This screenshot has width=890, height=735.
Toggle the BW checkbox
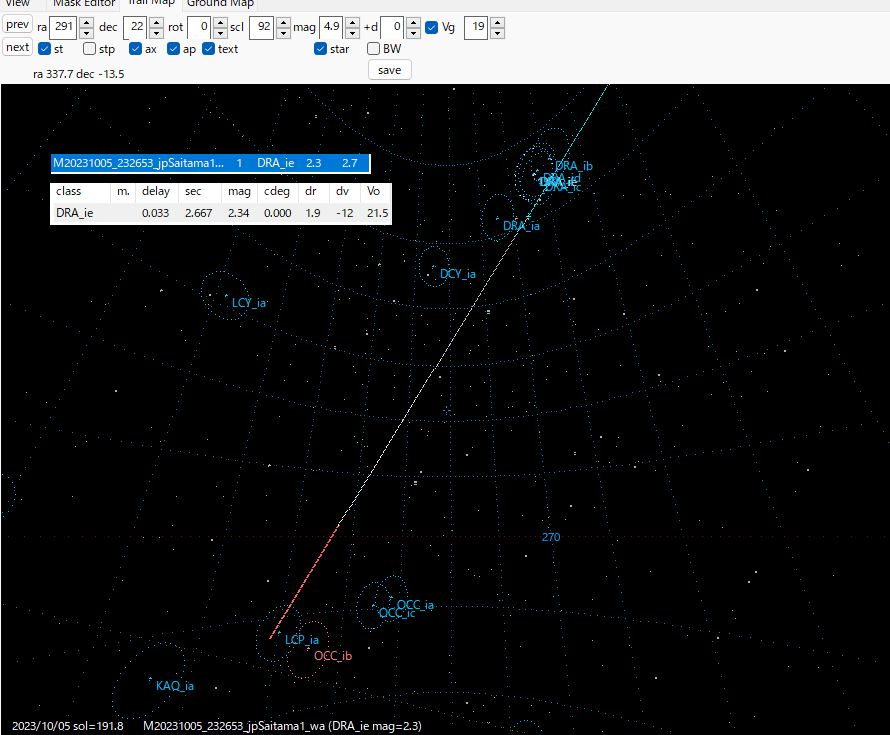pyautogui.click(x=373, y=48)
